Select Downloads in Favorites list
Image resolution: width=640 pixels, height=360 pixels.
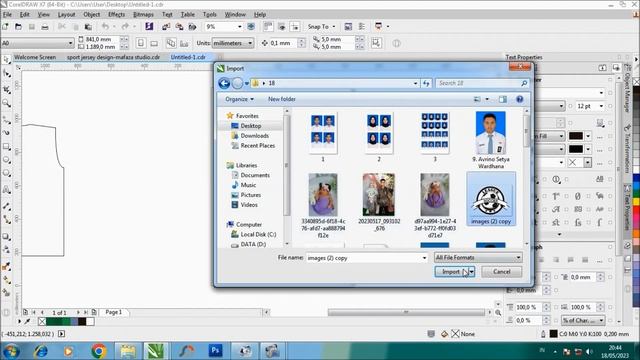254,136
